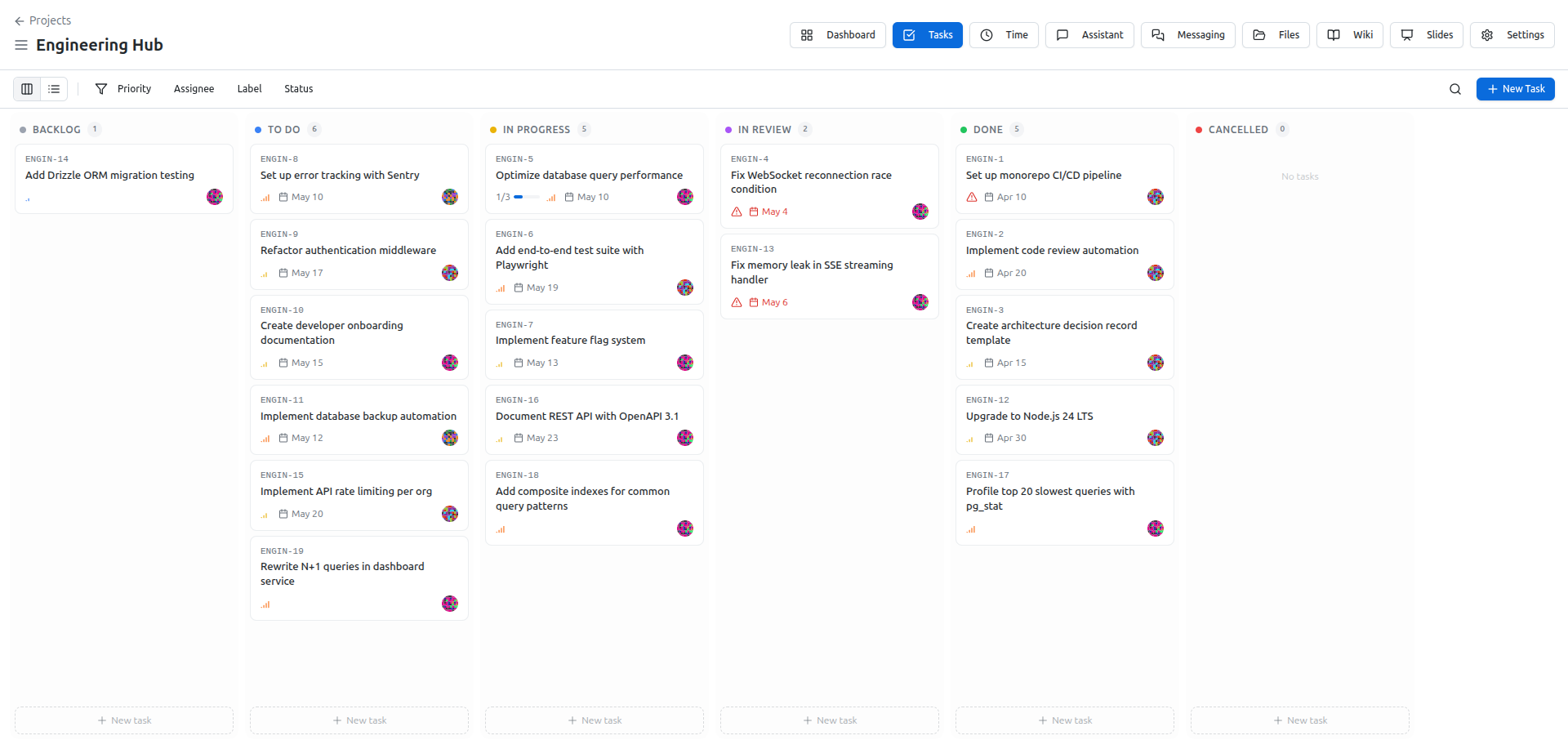Image resolution: width=1568 pixels, height=749 pixels.
Task: Click the search magnifier icon
Action: [1455, 89]
